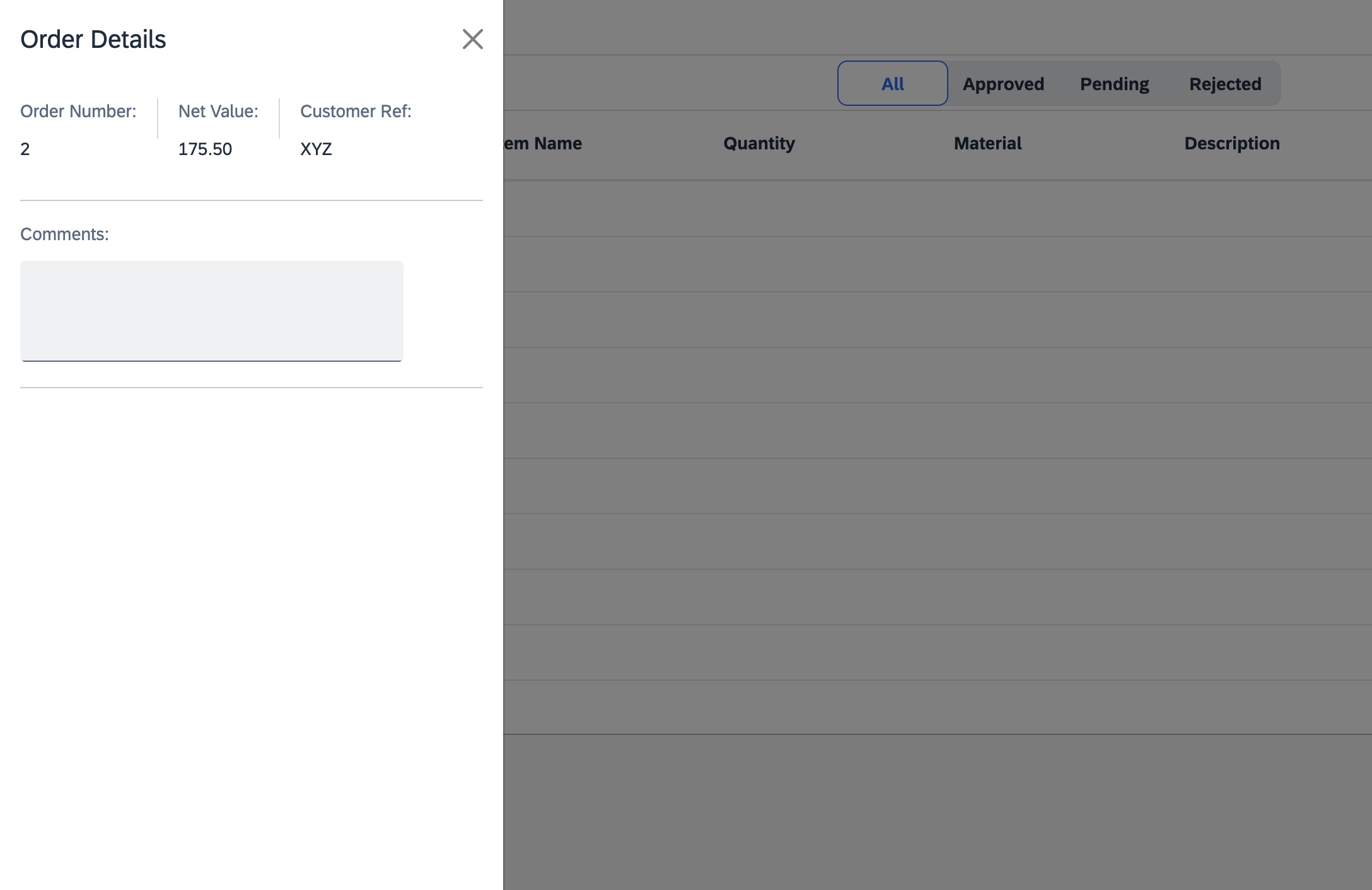The width and height of the screenshot is (1372, 890).
Task: Filter by Rejected status
Action: click(x=1224, y=84)
